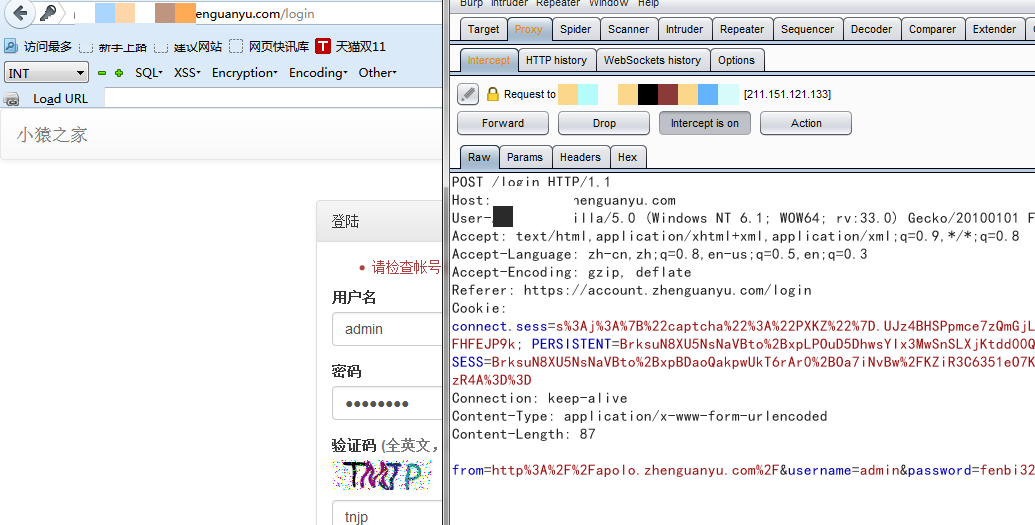
Task: Click the password field with dots
Action: pyautogui.click(x=387, y=403)
